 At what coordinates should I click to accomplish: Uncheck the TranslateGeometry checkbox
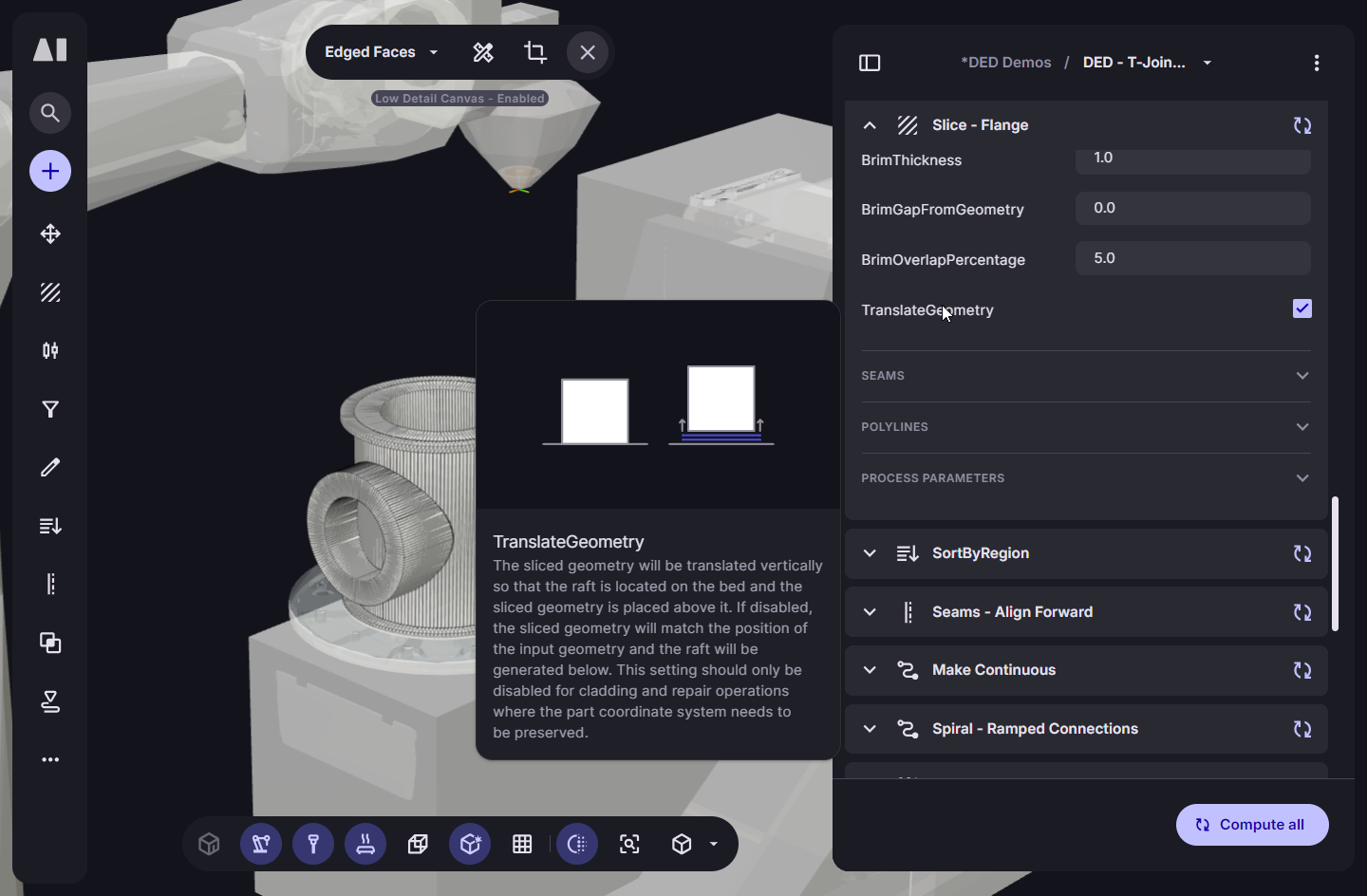click(x=1301, y=308)
